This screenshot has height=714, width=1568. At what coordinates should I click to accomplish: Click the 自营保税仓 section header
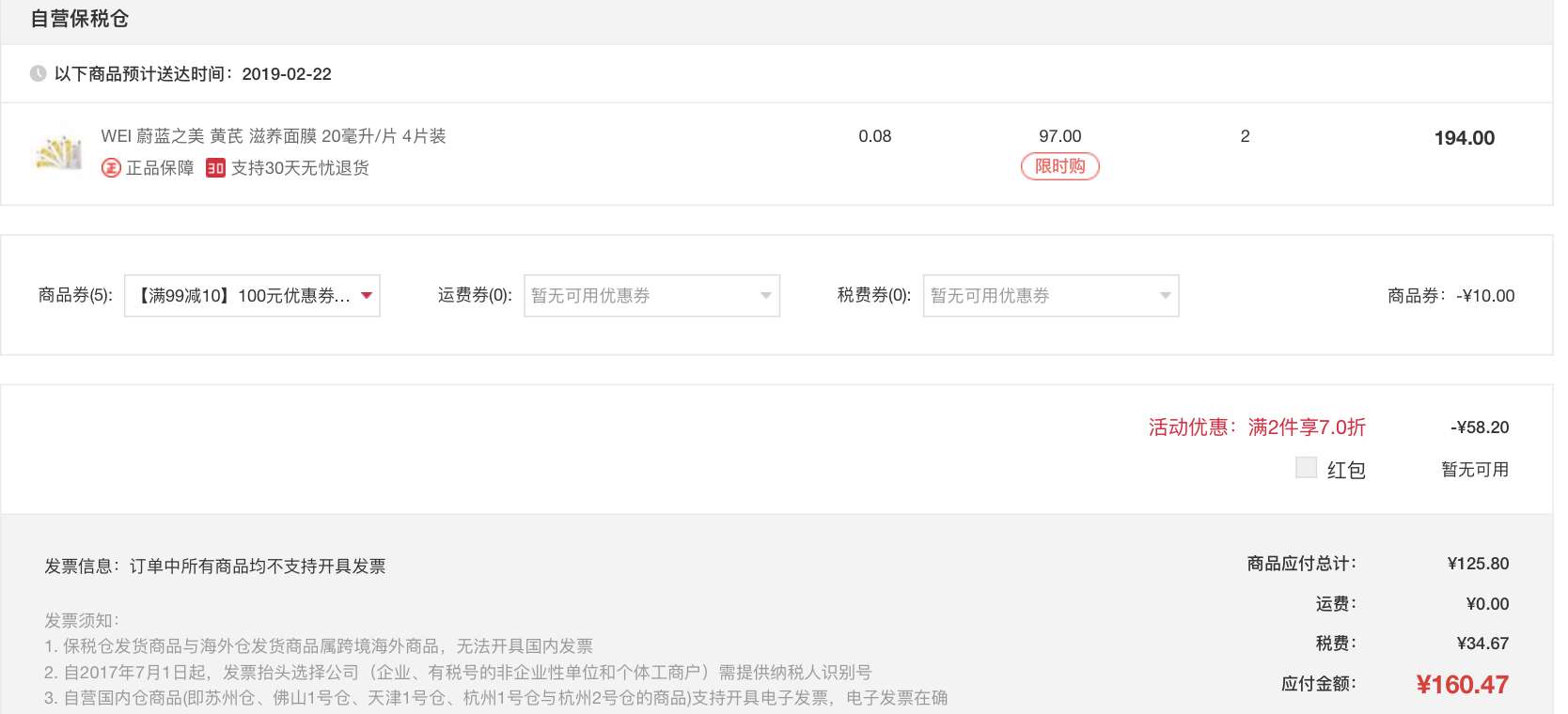point(80,19)
